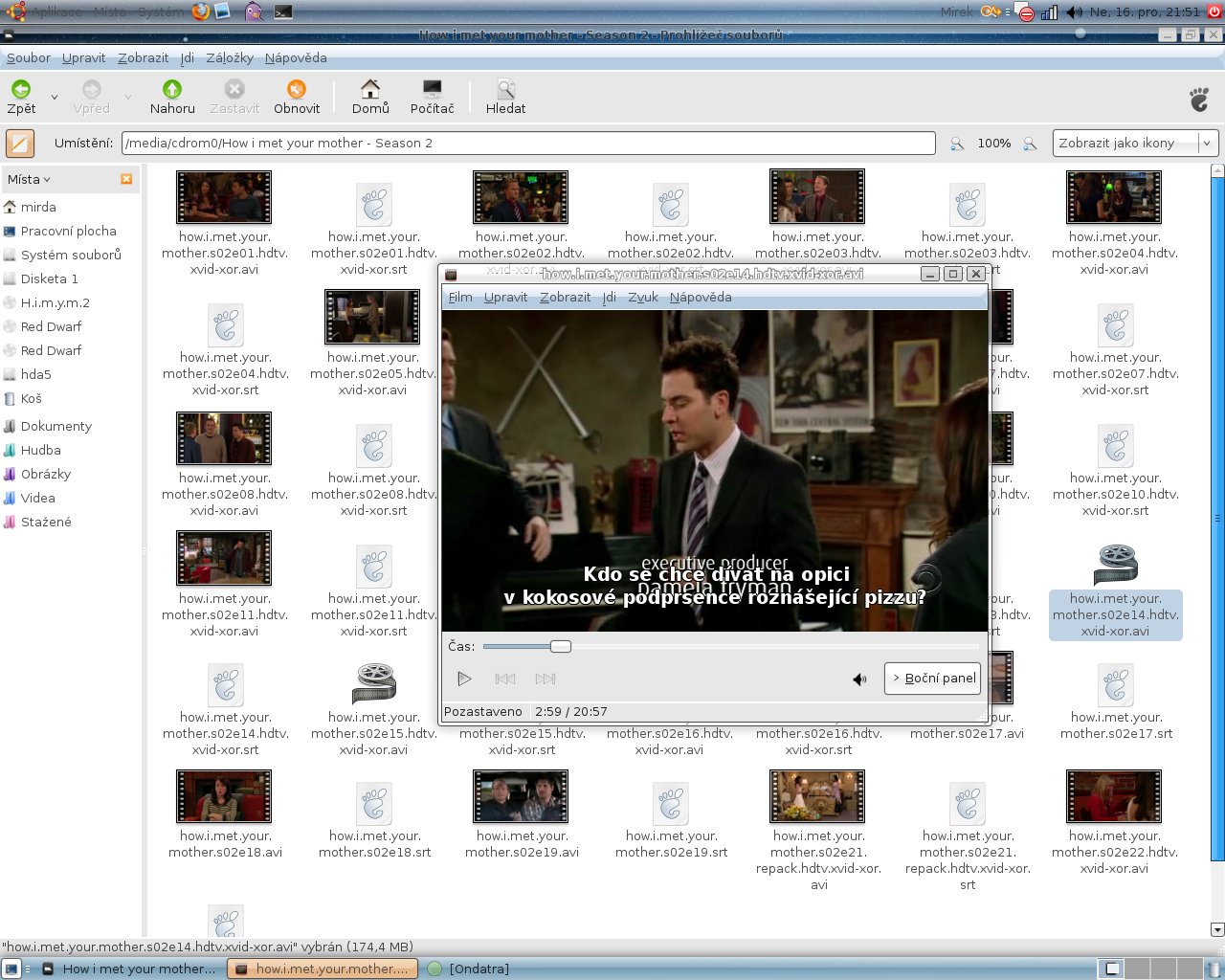
Task: Open Soubor menu in file browser
Action: [29, 57]
